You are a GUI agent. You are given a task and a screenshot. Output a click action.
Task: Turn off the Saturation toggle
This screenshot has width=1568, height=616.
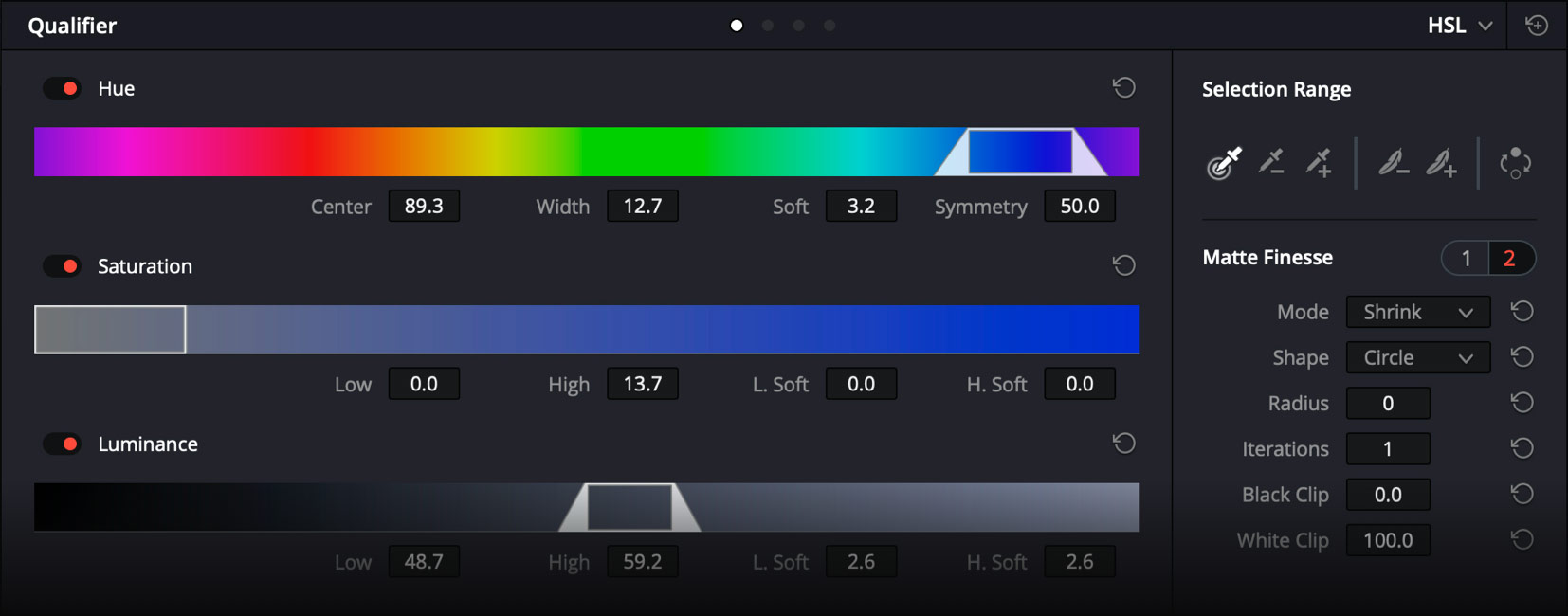click(63, 266)
